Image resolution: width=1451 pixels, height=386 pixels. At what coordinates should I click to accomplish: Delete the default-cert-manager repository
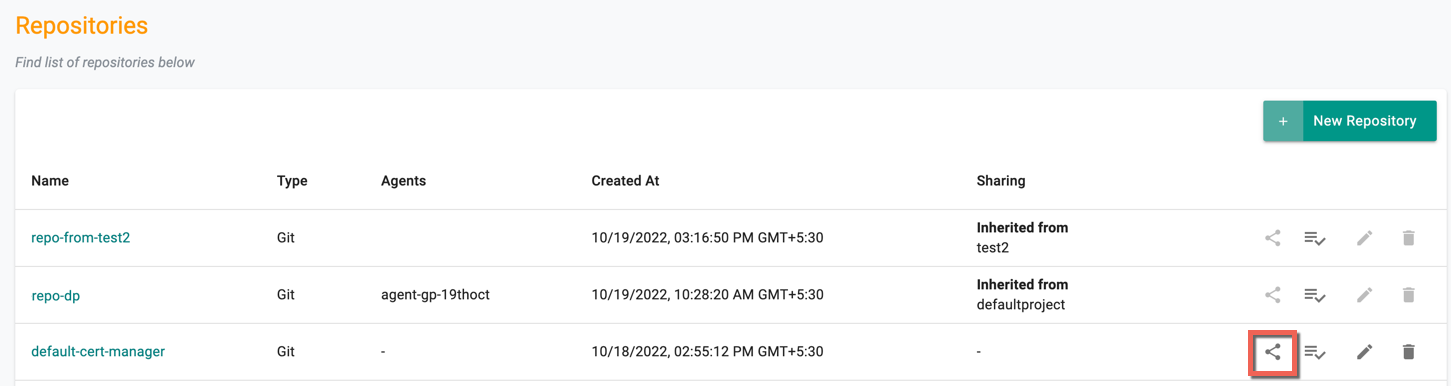[1408, 352]
